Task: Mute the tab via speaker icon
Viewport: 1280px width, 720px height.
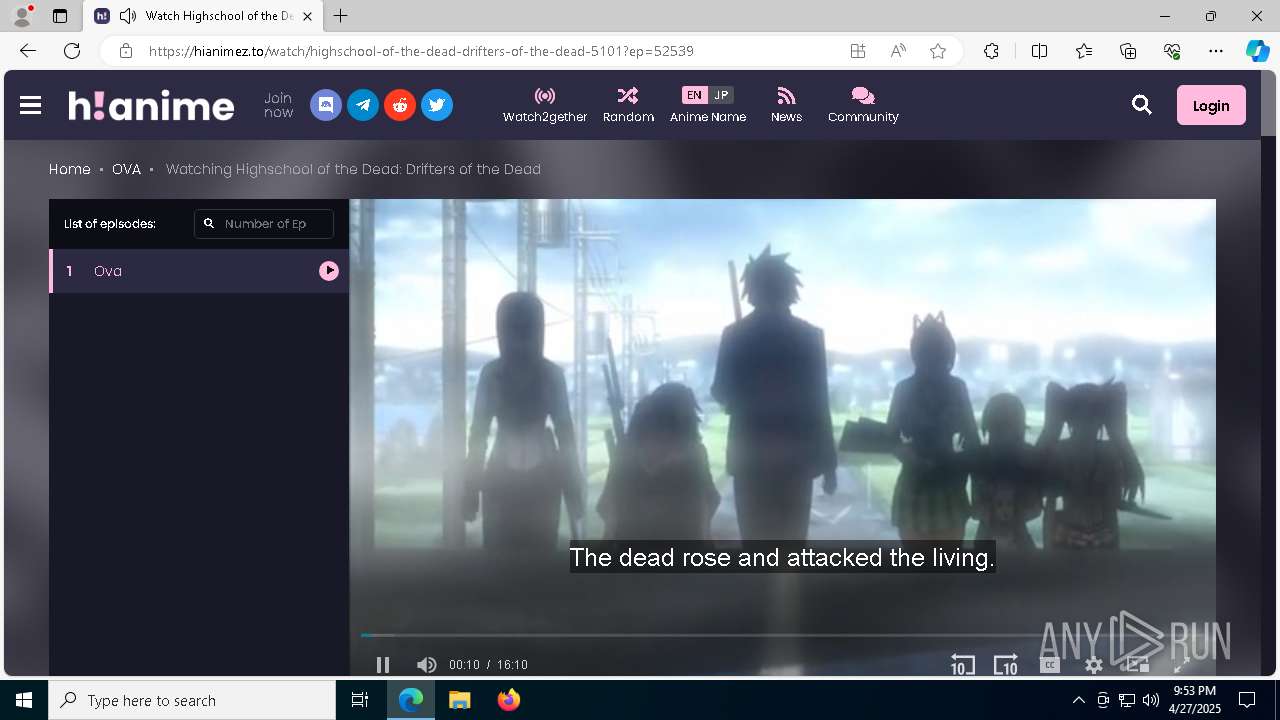Action: coord(127,16)
